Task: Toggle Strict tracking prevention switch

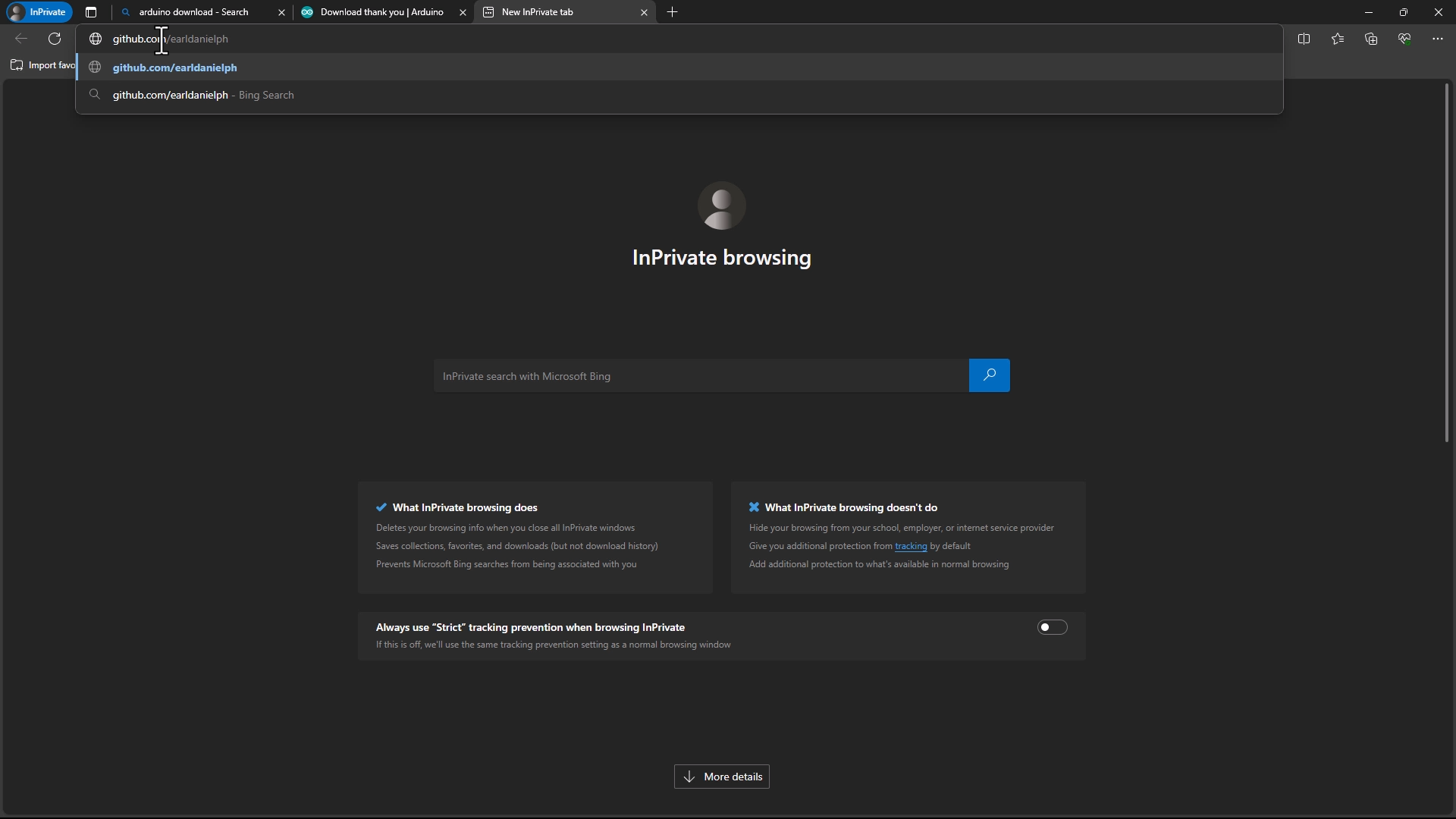Action: (x=1052, y=627)
